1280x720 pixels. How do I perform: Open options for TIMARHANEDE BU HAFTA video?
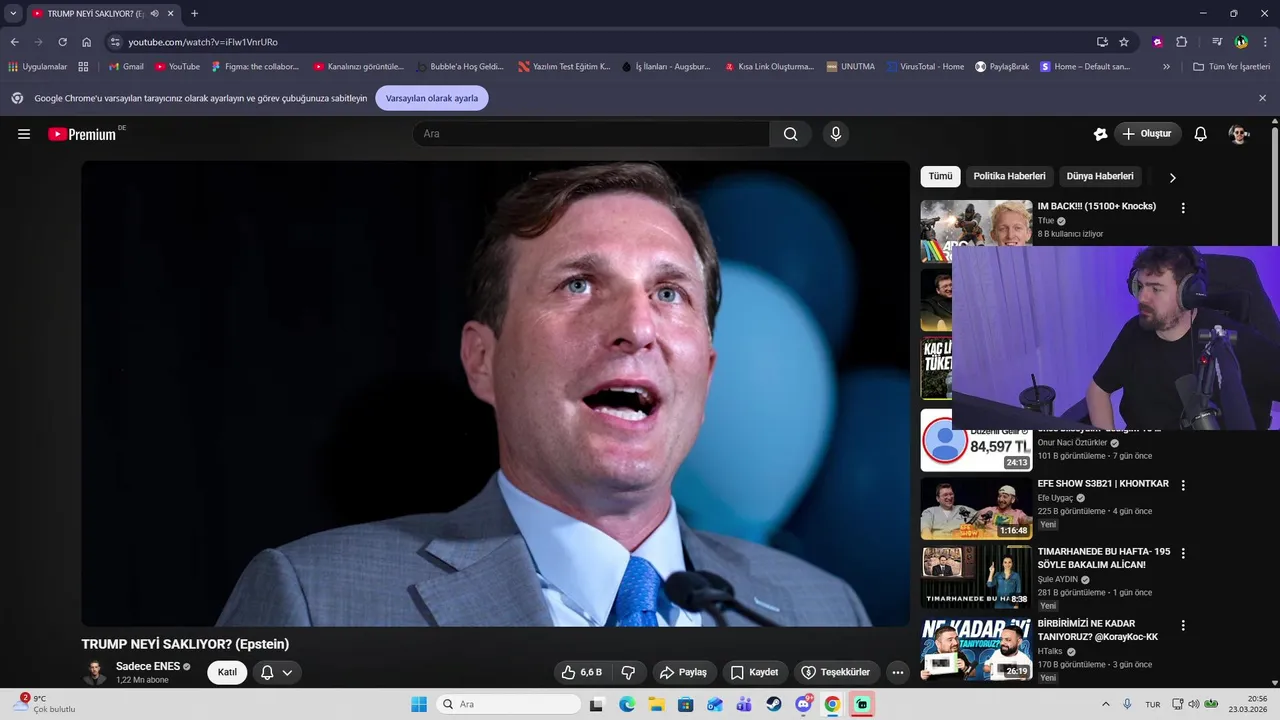coord(1183,553)
